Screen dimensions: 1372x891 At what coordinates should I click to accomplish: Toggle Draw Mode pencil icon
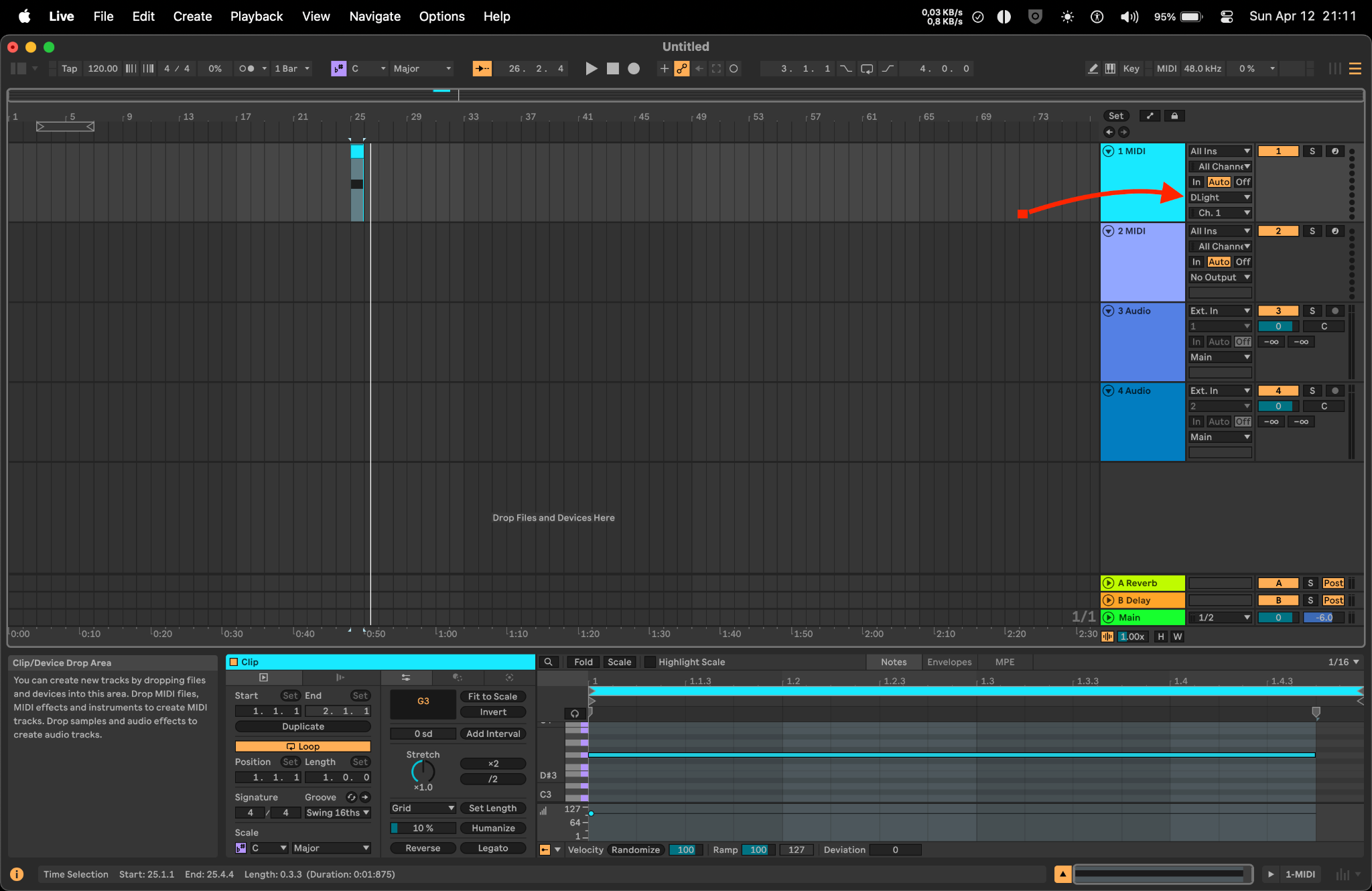[x=1093, y=68]
